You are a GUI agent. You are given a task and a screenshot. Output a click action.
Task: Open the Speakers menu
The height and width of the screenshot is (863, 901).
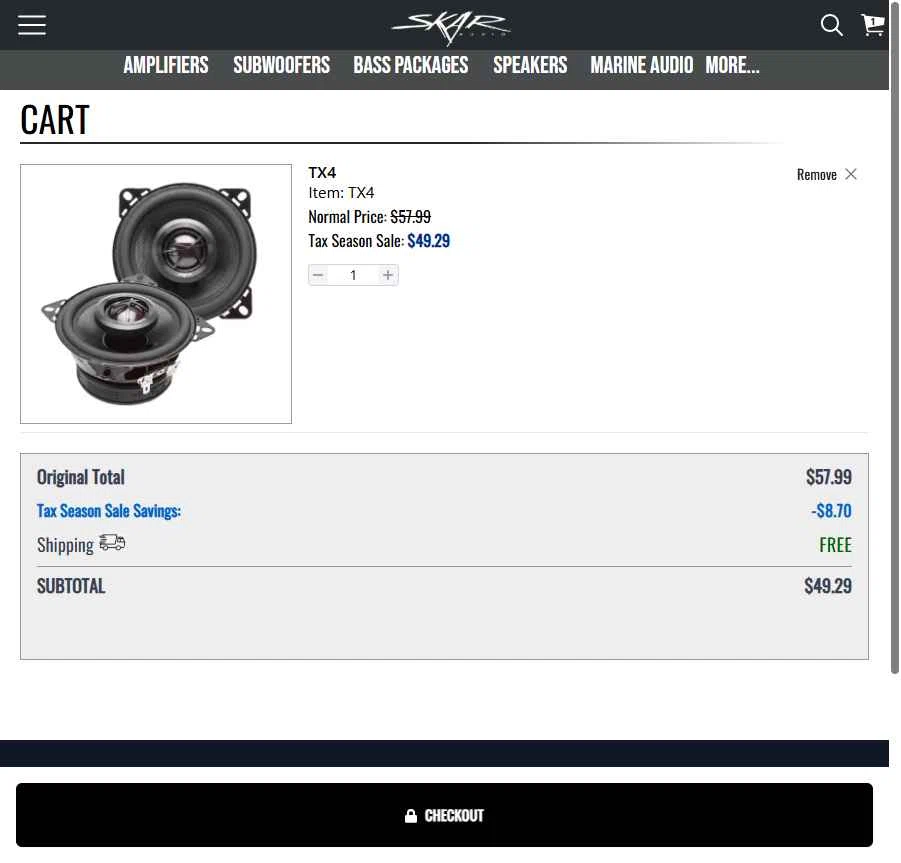[x=530, y=65]
